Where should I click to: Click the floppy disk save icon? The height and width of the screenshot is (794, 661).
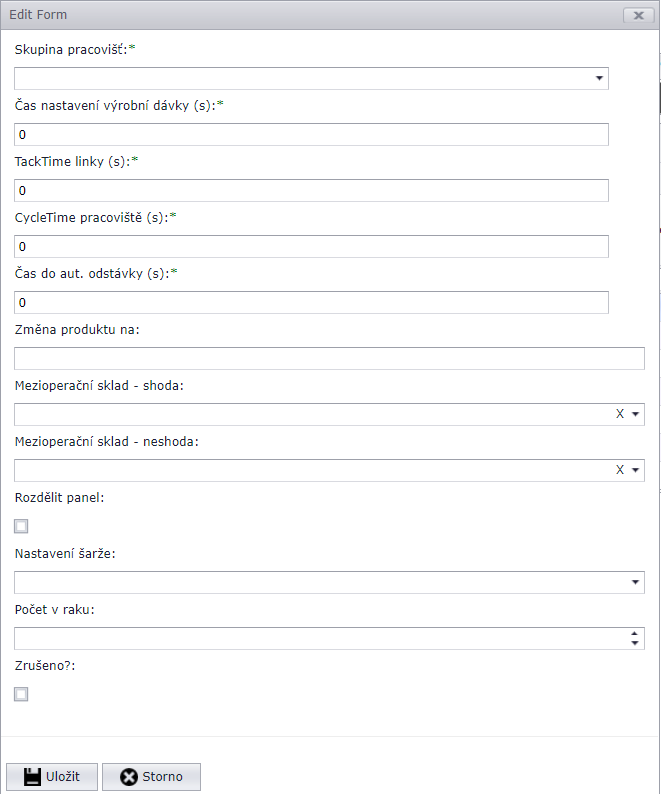click(x=31, y=777)
